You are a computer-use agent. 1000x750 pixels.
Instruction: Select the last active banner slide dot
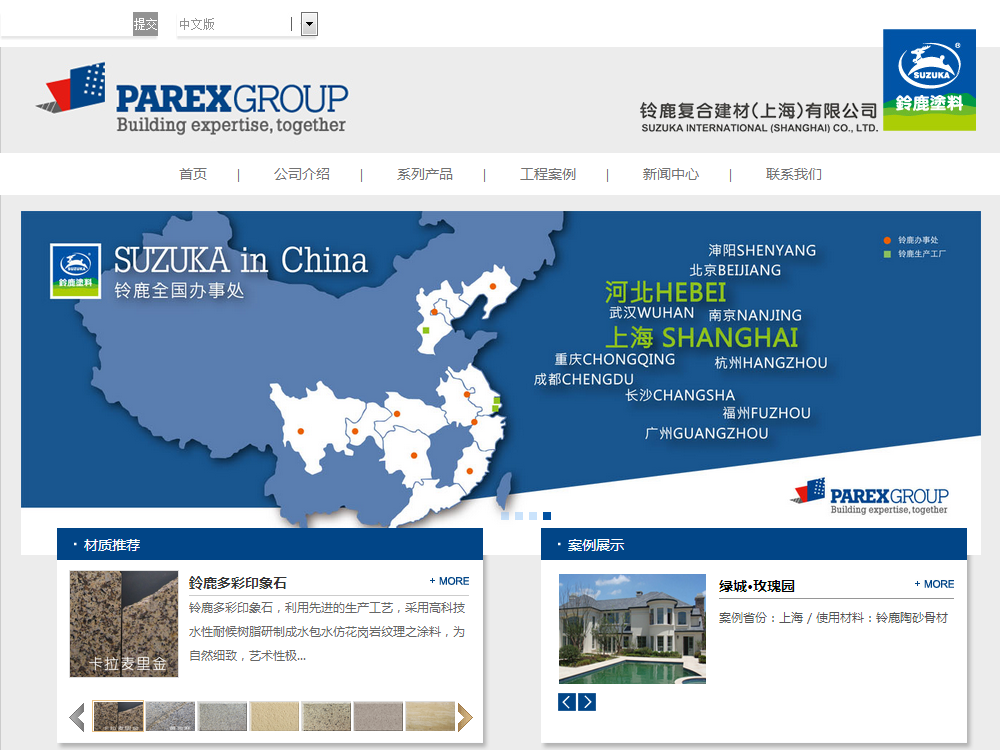pyautogui.click(x=547, y=516)
